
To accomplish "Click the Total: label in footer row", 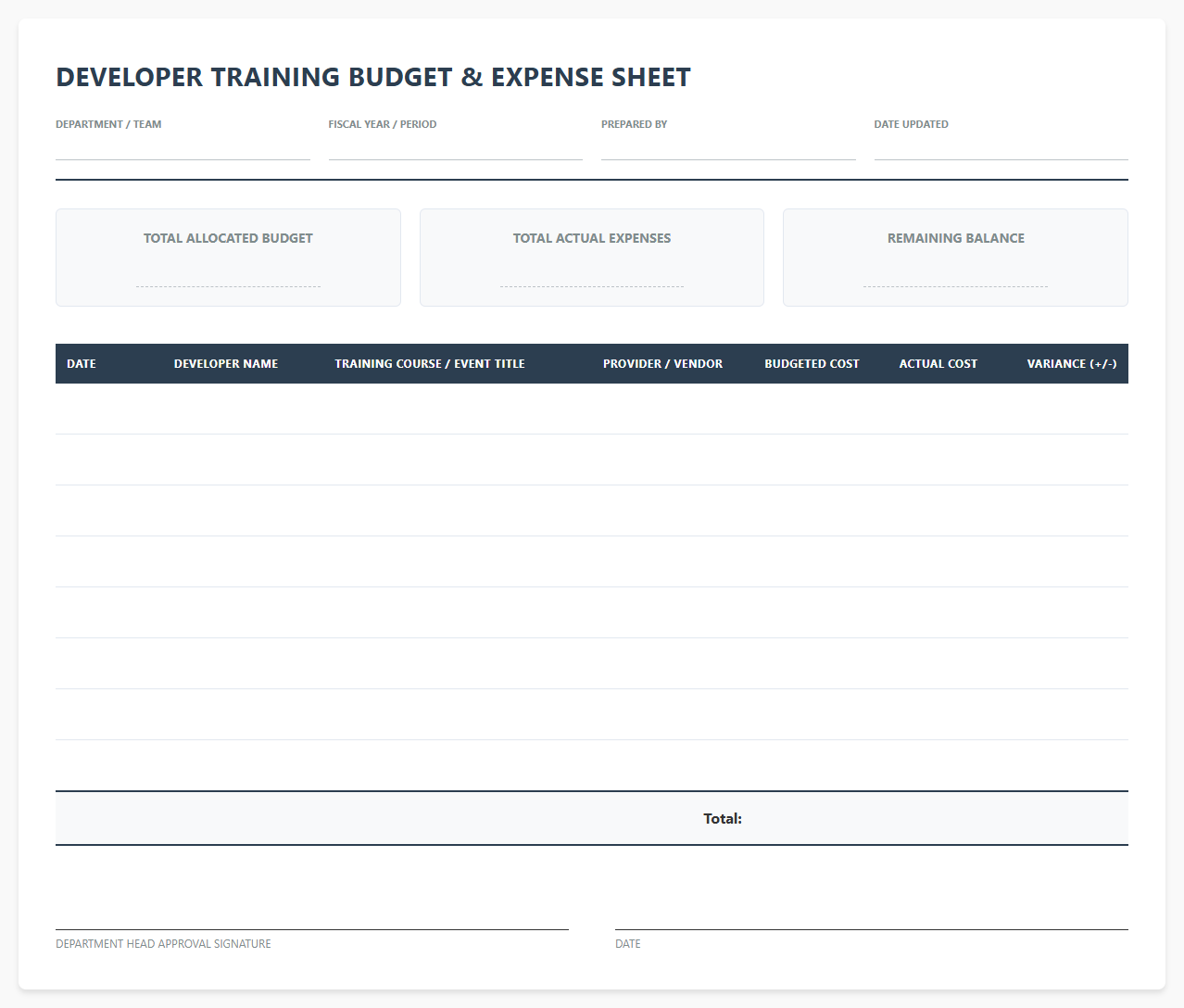I will point(723,819).
